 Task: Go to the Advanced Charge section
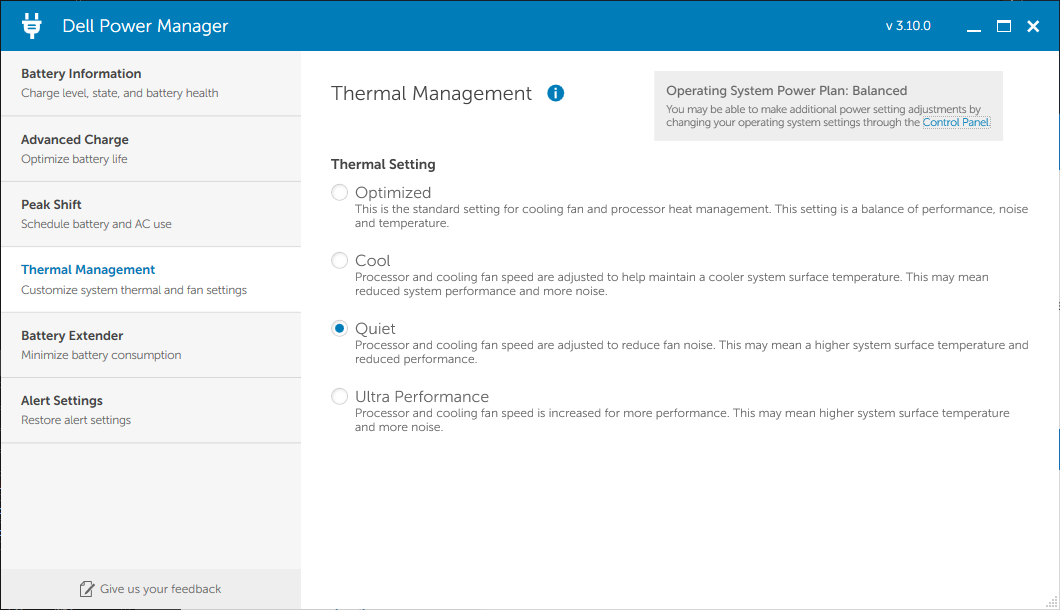pyautogui.click(x=150, y=149)
